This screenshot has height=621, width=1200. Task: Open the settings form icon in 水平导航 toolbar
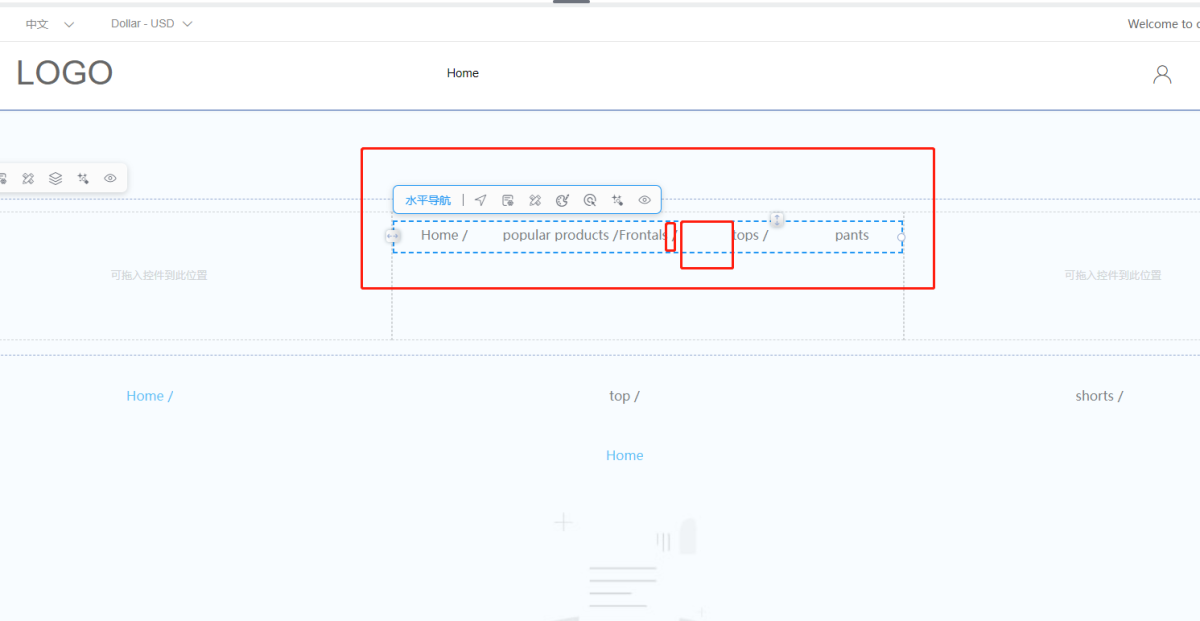[x=508, y=200]
